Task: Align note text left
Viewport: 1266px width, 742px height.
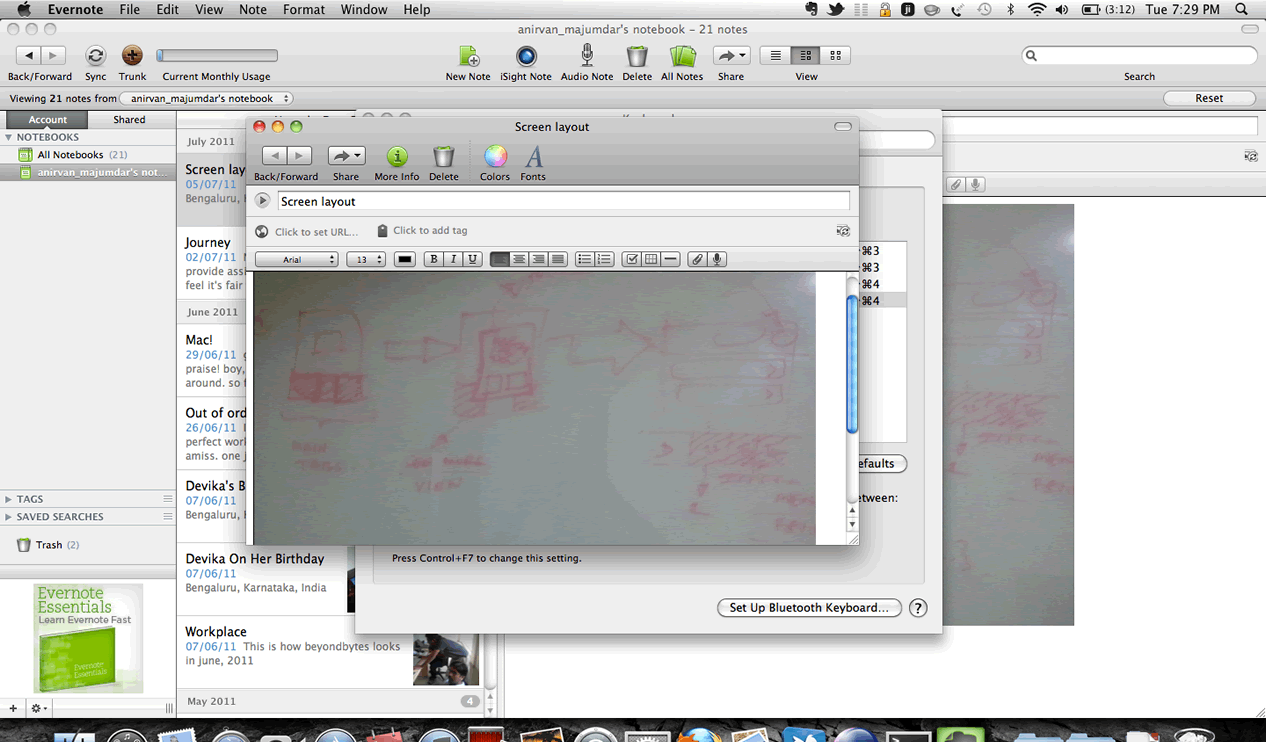Action: coord(500,259)
